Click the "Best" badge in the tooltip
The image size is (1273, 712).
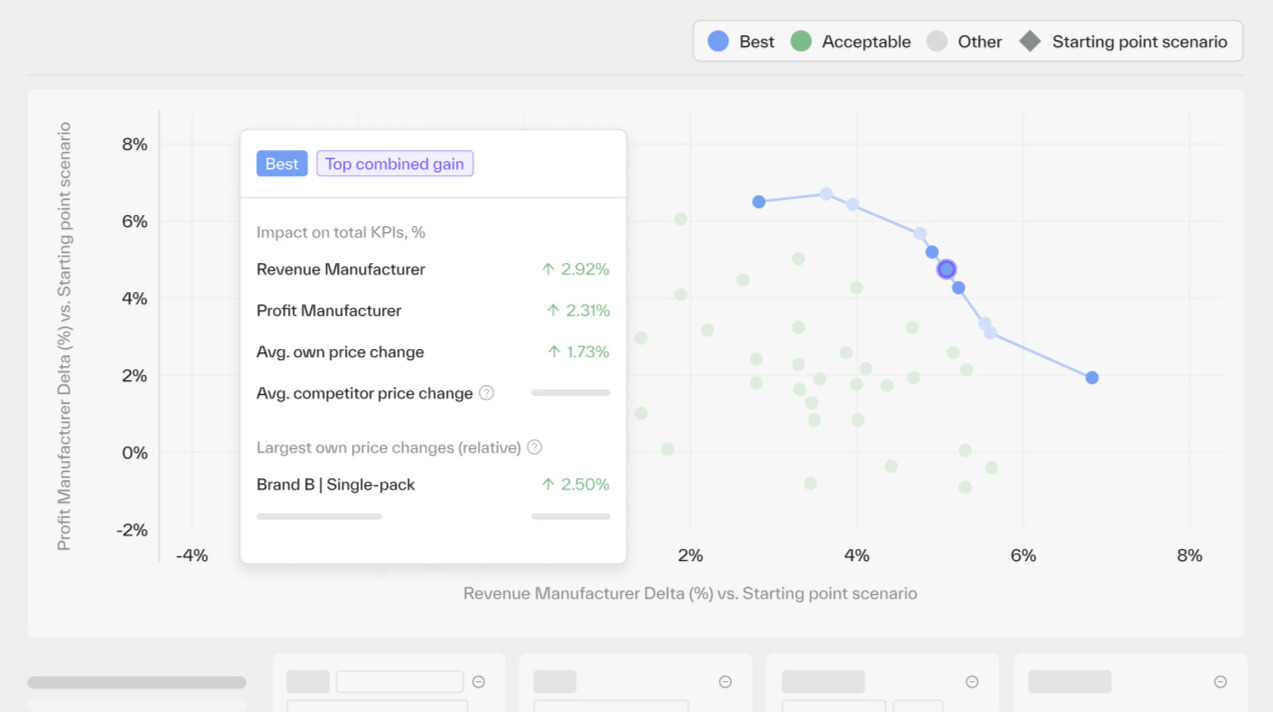[x=281, y=163]
